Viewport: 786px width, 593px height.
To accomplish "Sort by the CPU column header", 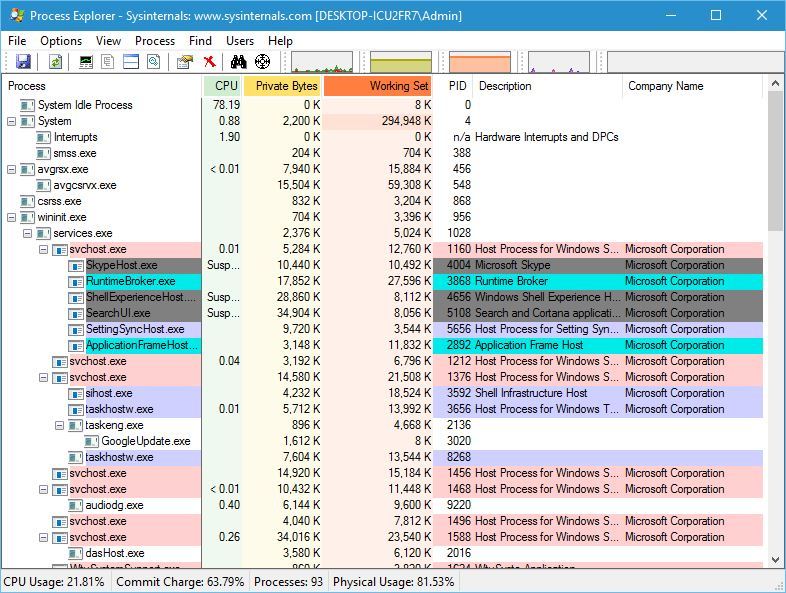I will 222,86.
